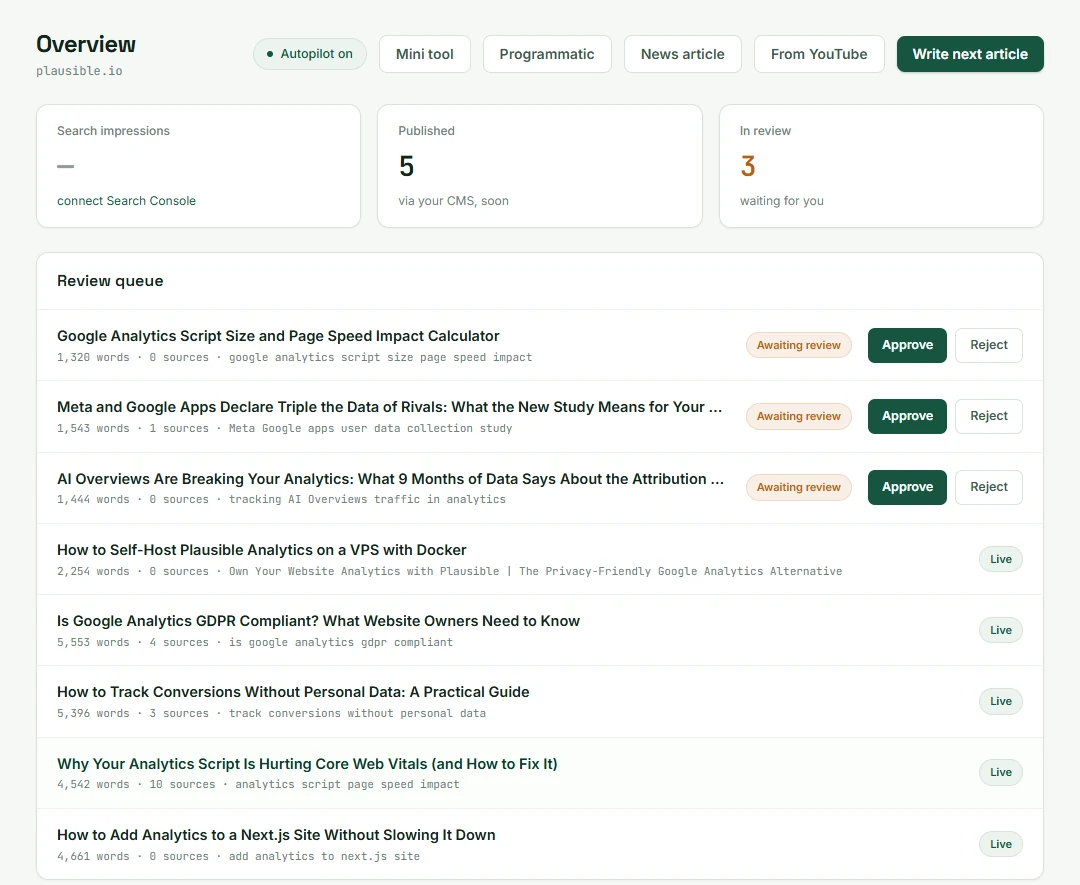The height and width of the screenshot is (885, 1080).
Task: Click Live badge on GDPR Compliant row
Action: coord(1000,630)
